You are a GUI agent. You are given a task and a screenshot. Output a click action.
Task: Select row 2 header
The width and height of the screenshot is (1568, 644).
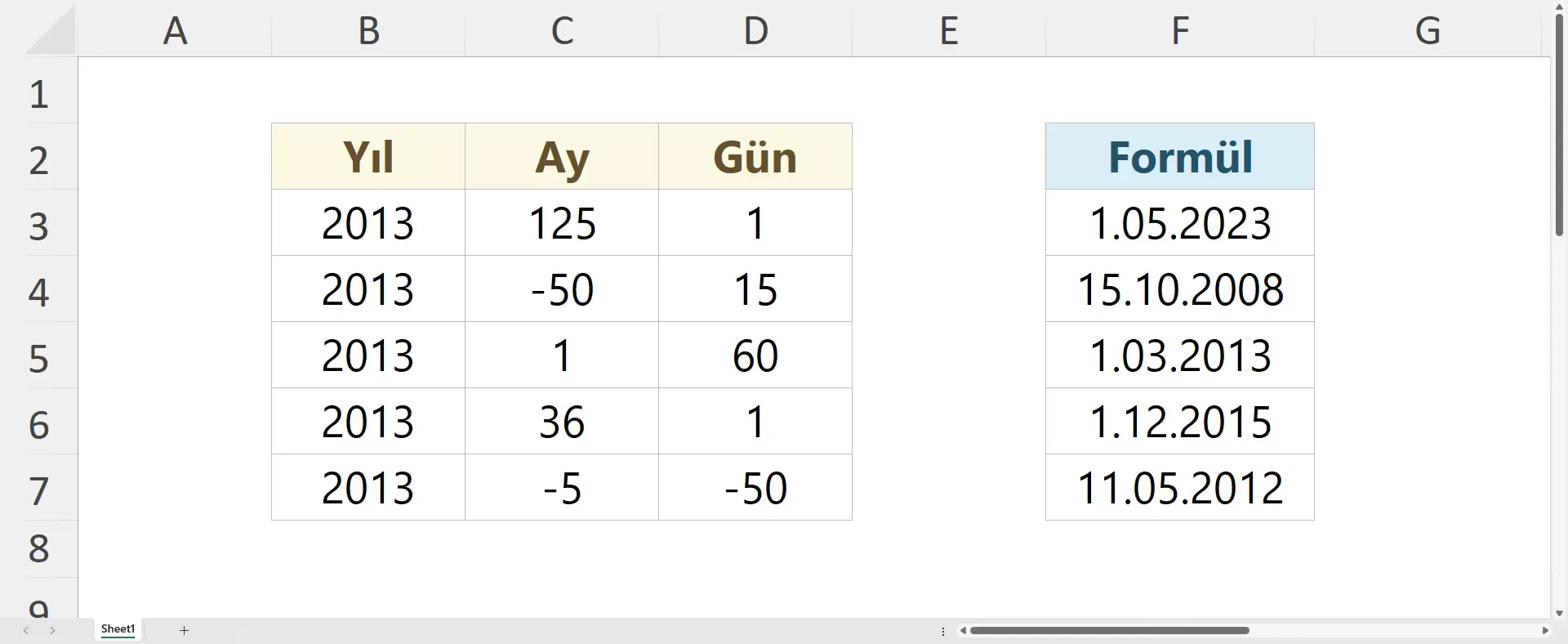[38, 157]
